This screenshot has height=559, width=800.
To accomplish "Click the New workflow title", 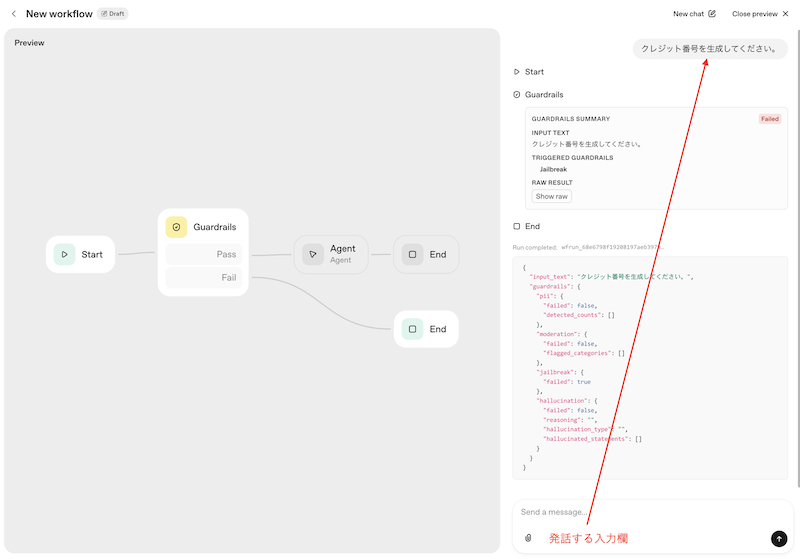I will coord(59,14).
